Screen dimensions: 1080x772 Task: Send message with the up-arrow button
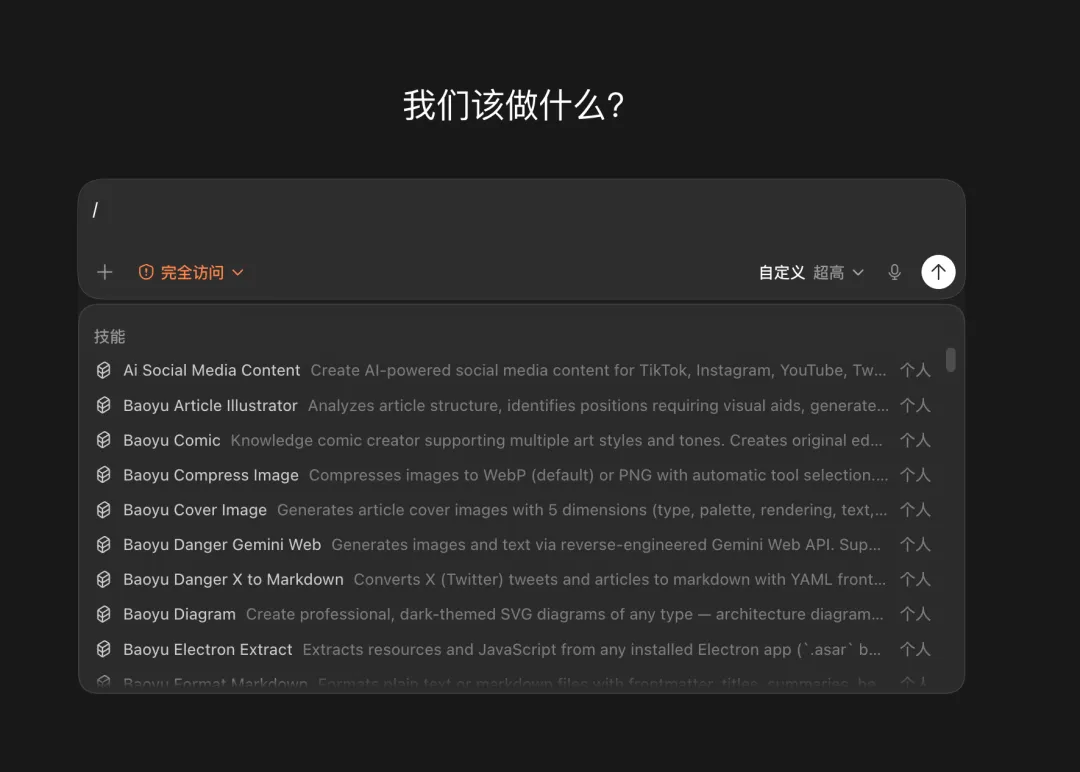coord(938,272)
